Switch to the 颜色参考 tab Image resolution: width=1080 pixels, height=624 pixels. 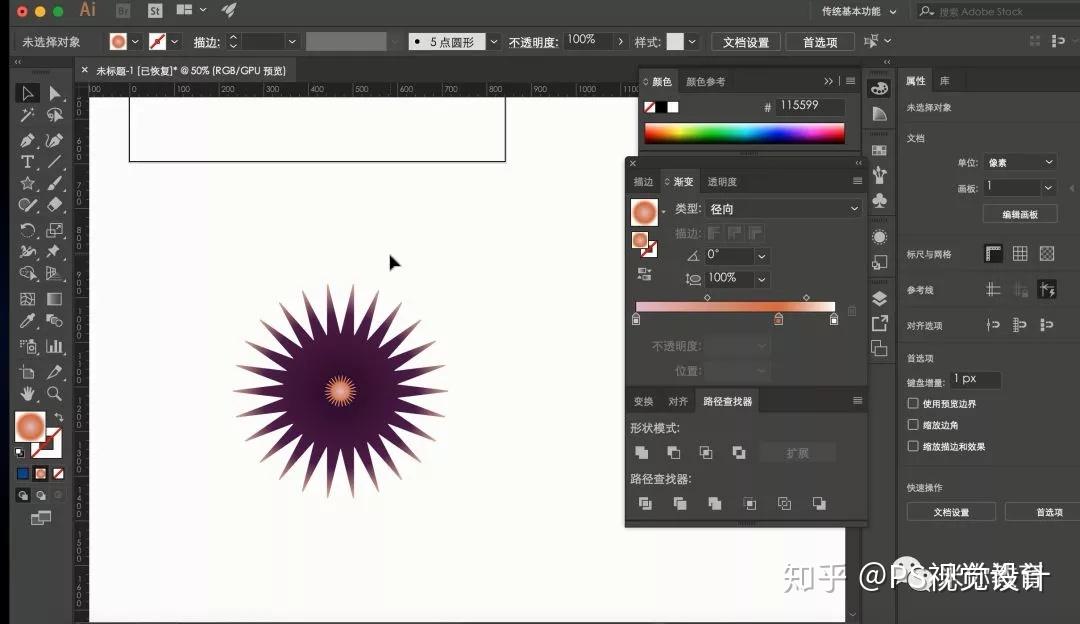click(705, 81)
